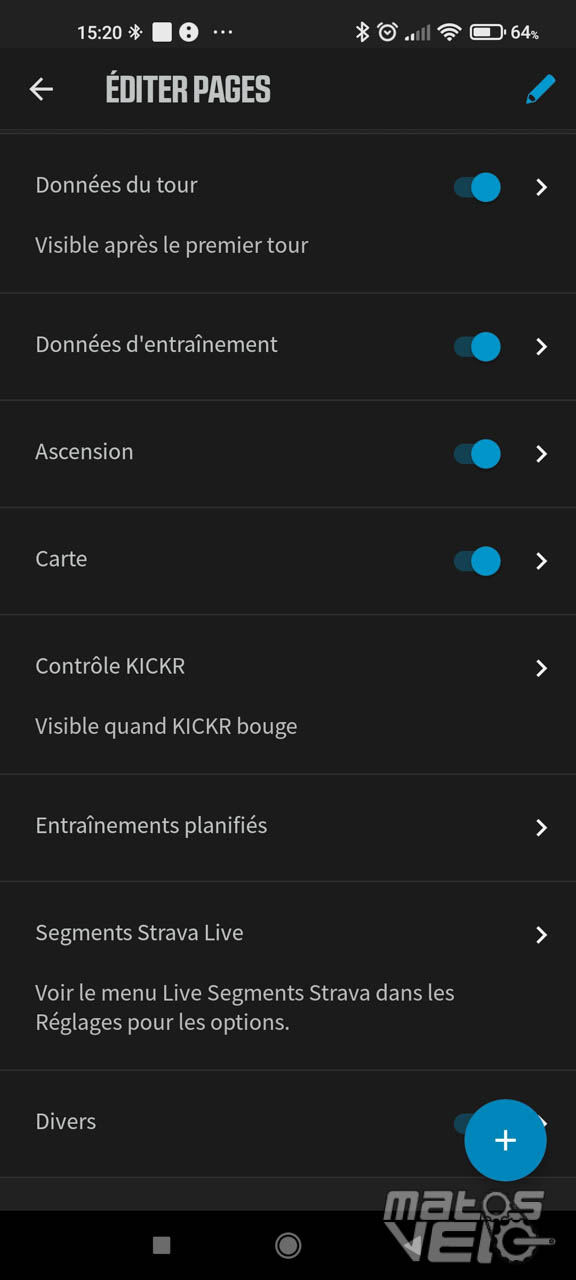This screenshot has height=1280, width=576.
Task: Tap the battery indicator icon
Action: click(487, 32)
